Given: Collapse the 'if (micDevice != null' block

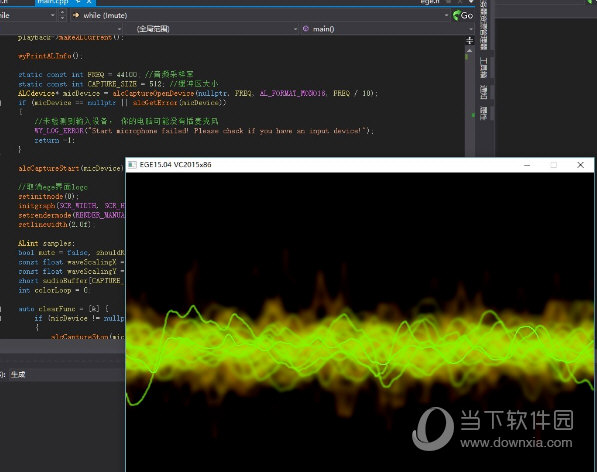Looking at the screenshot, I should click(x=1, y=319).
